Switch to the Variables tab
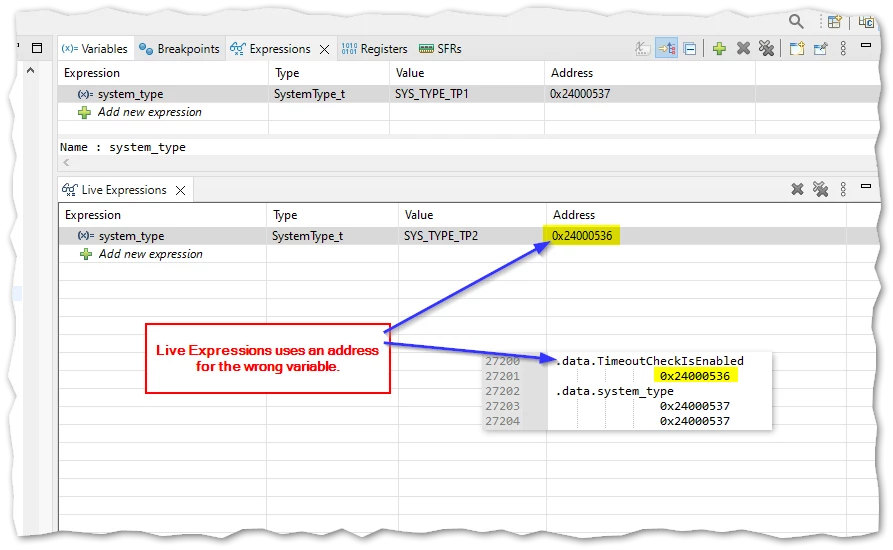The image size is (893, 550). [95, 49]
